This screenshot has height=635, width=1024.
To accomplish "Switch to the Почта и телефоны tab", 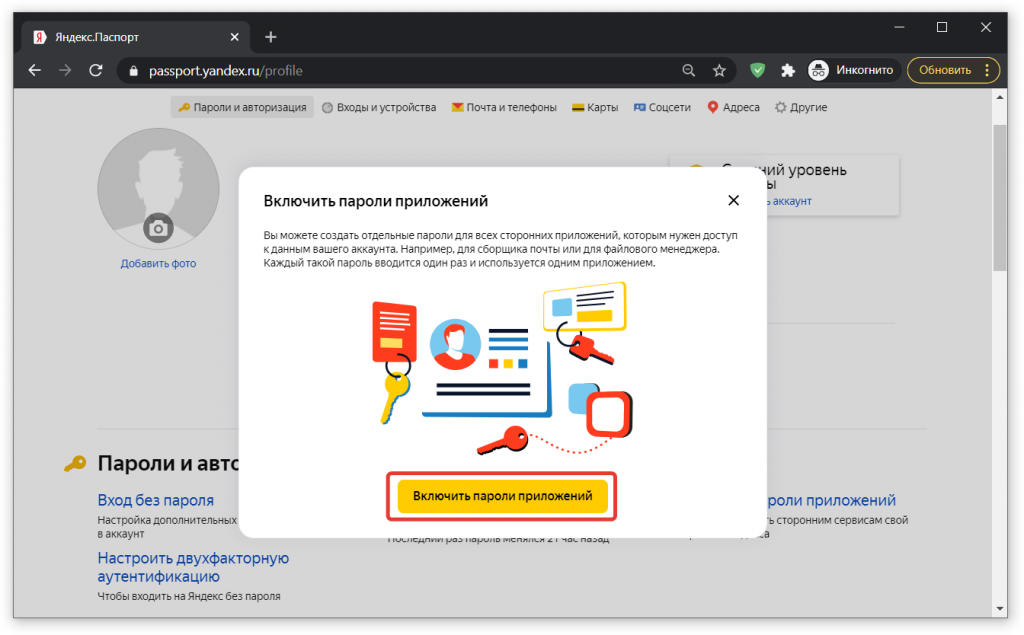I will pyautogui.click(x=500, y=107).
